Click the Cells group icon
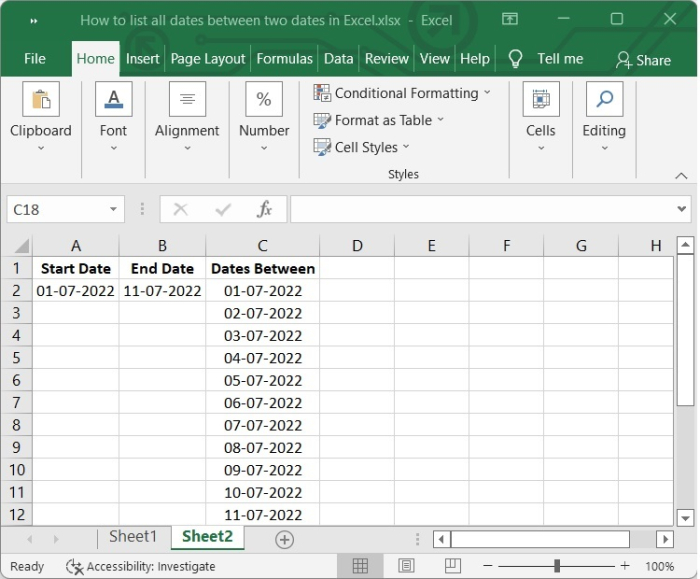Screen dimensions: 700x579 [x=540, y=100]
